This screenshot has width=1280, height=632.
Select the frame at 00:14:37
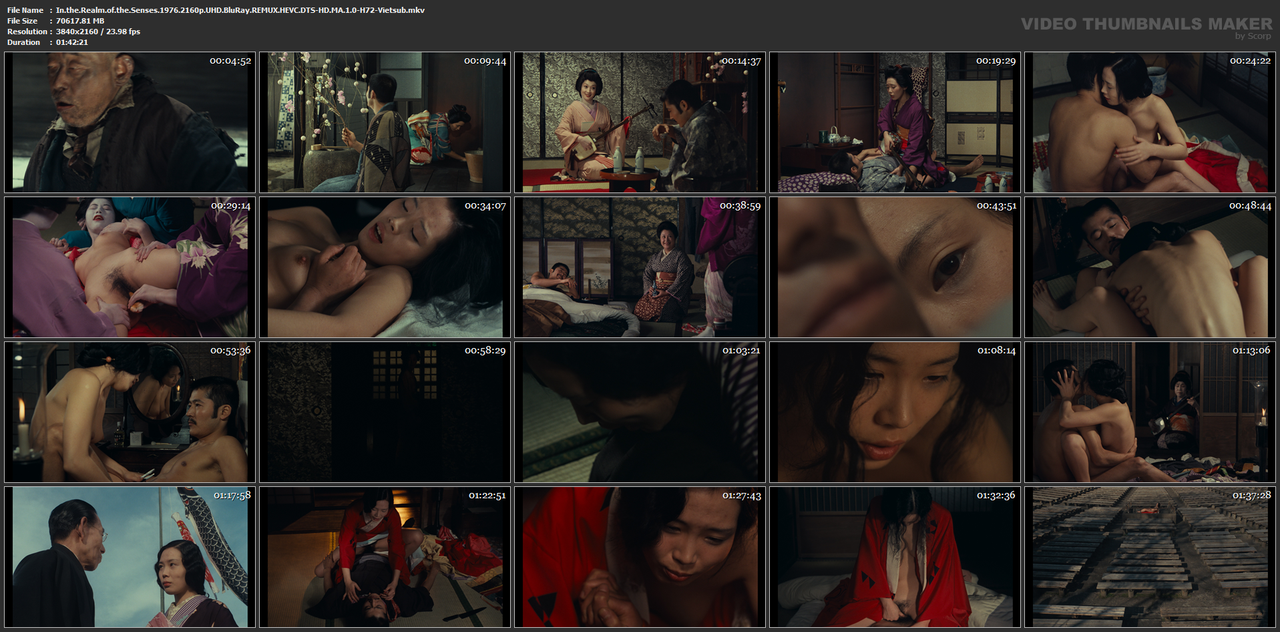pyautogui.click(x=639, y=122)
